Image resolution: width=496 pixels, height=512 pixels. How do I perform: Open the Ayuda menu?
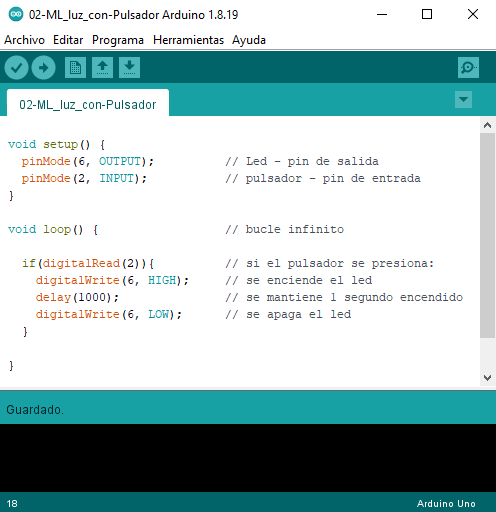(x=249, y=40)
